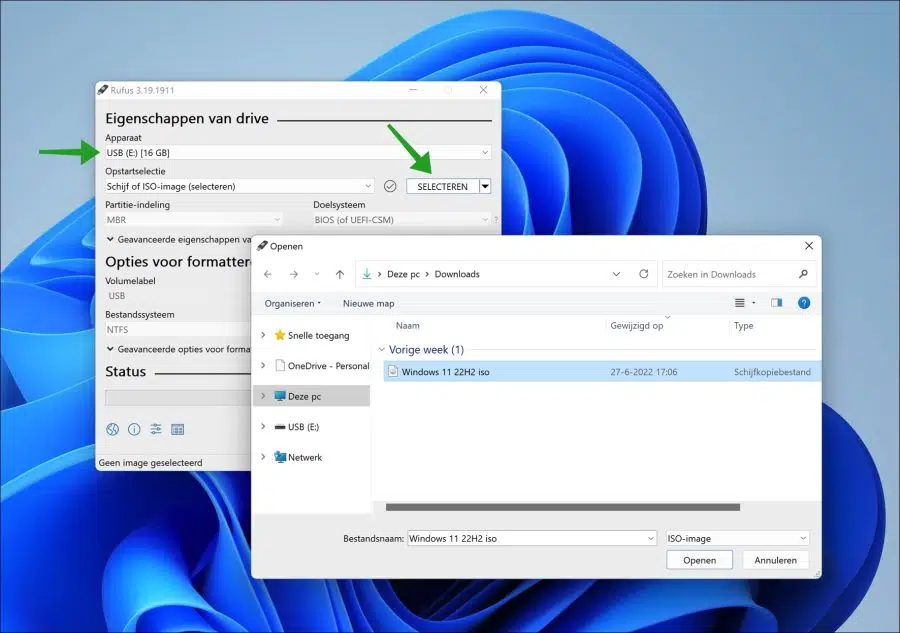This screenshot has width=900, height=633.
Task: Open the SELECTEREN split-button arrow
Action: tap(485, 186)
